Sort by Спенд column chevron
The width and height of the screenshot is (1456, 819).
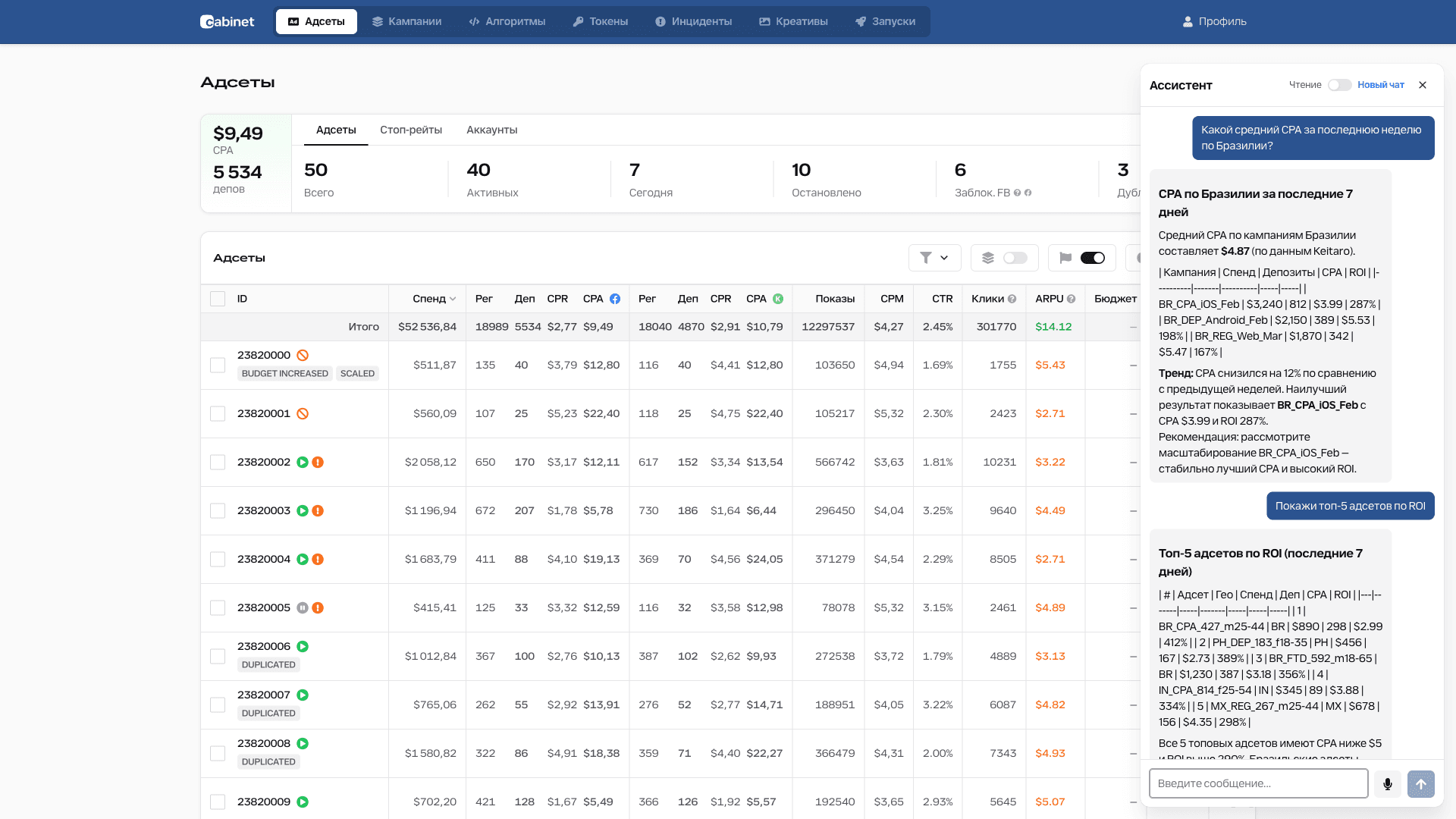tap(453, 299)
